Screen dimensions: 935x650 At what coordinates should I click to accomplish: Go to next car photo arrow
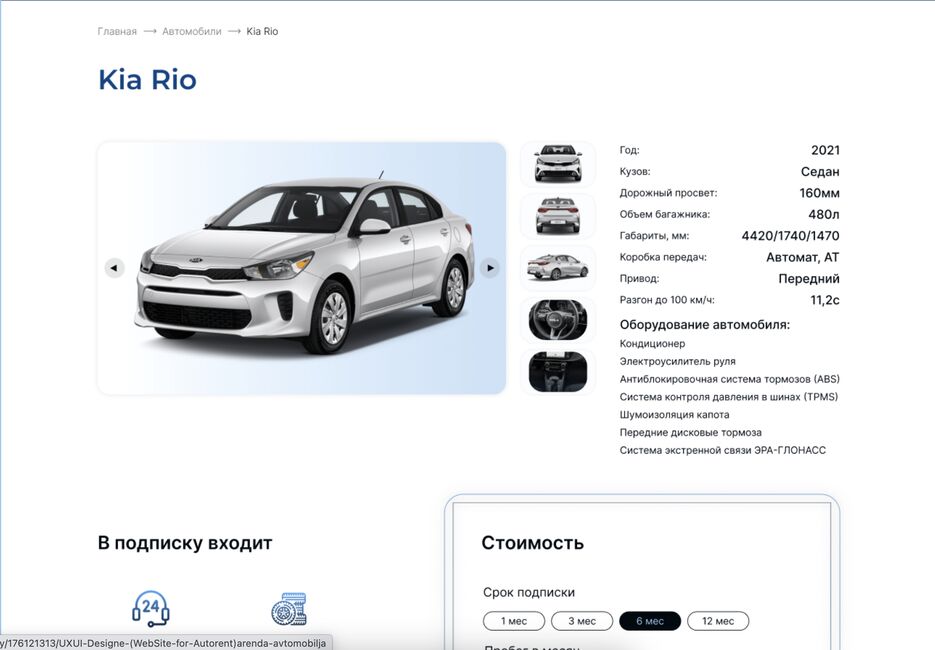coord(490,268)
